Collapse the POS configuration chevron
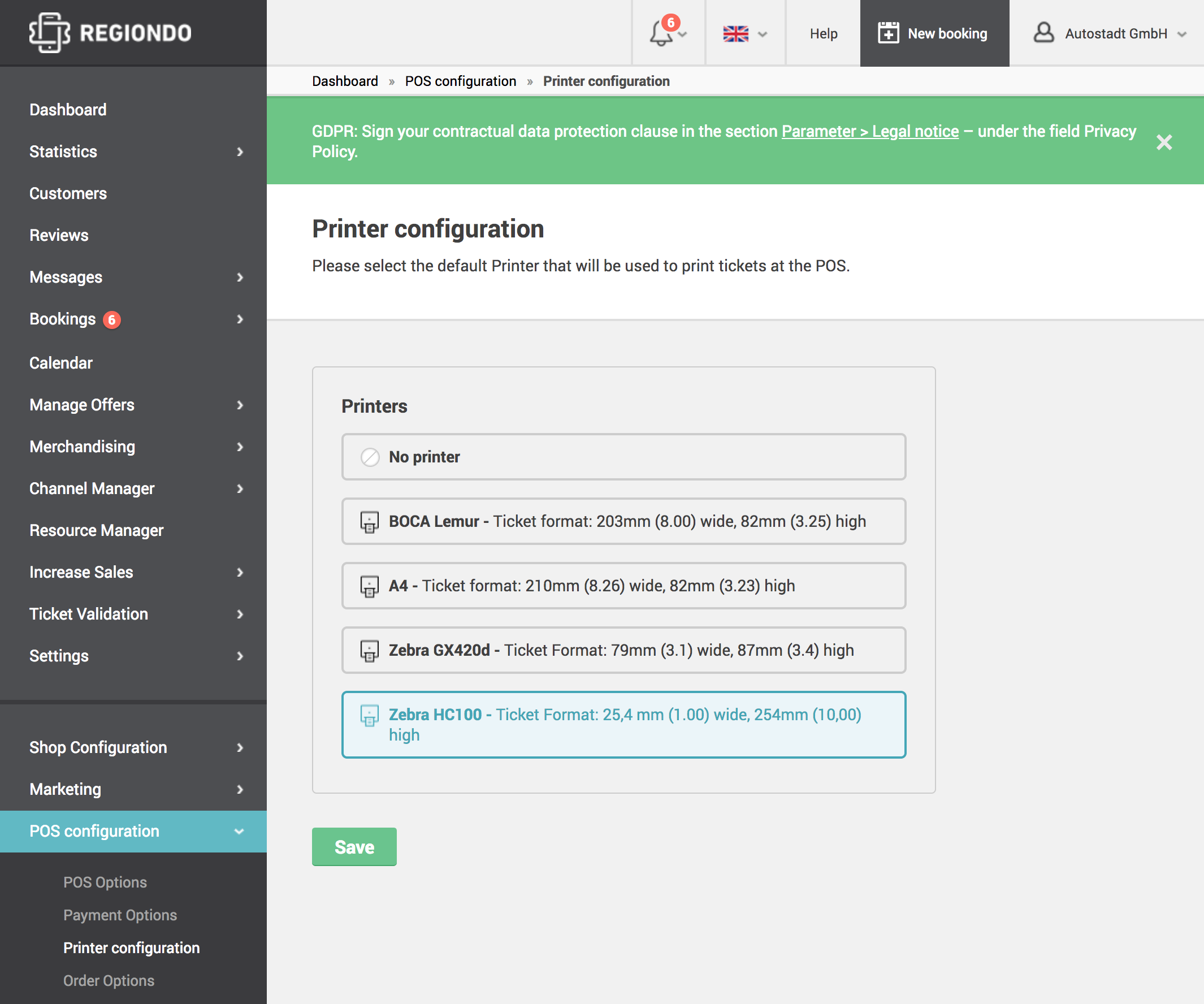 (239, 832)
